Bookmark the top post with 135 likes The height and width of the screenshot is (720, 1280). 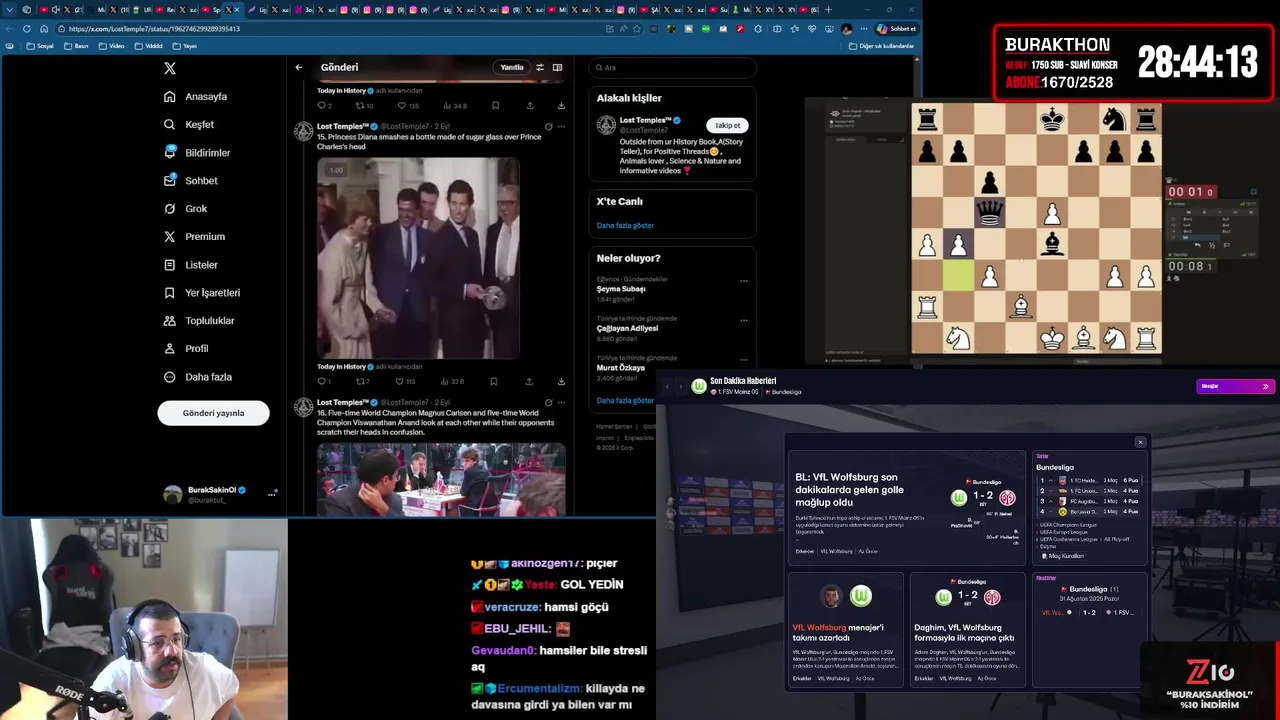(495, 105)
